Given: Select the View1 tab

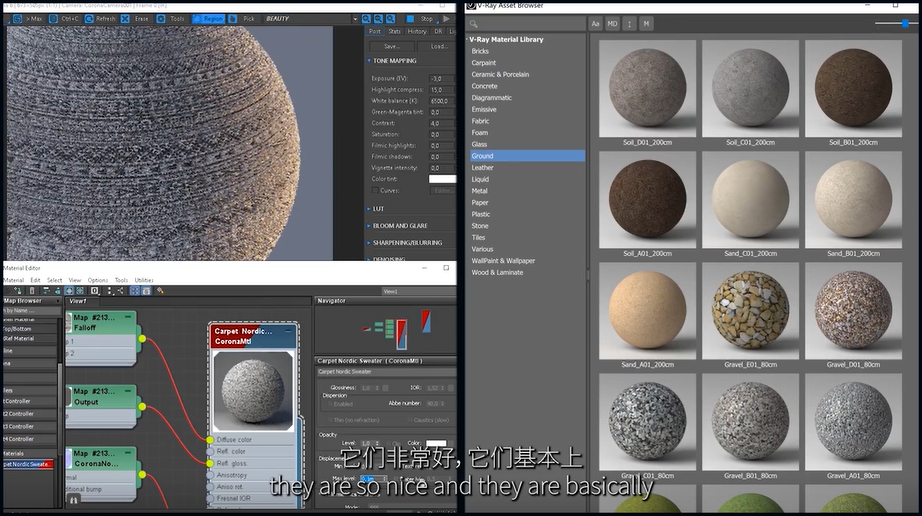Looking at the screenshot, I should (x=78, y=301).
